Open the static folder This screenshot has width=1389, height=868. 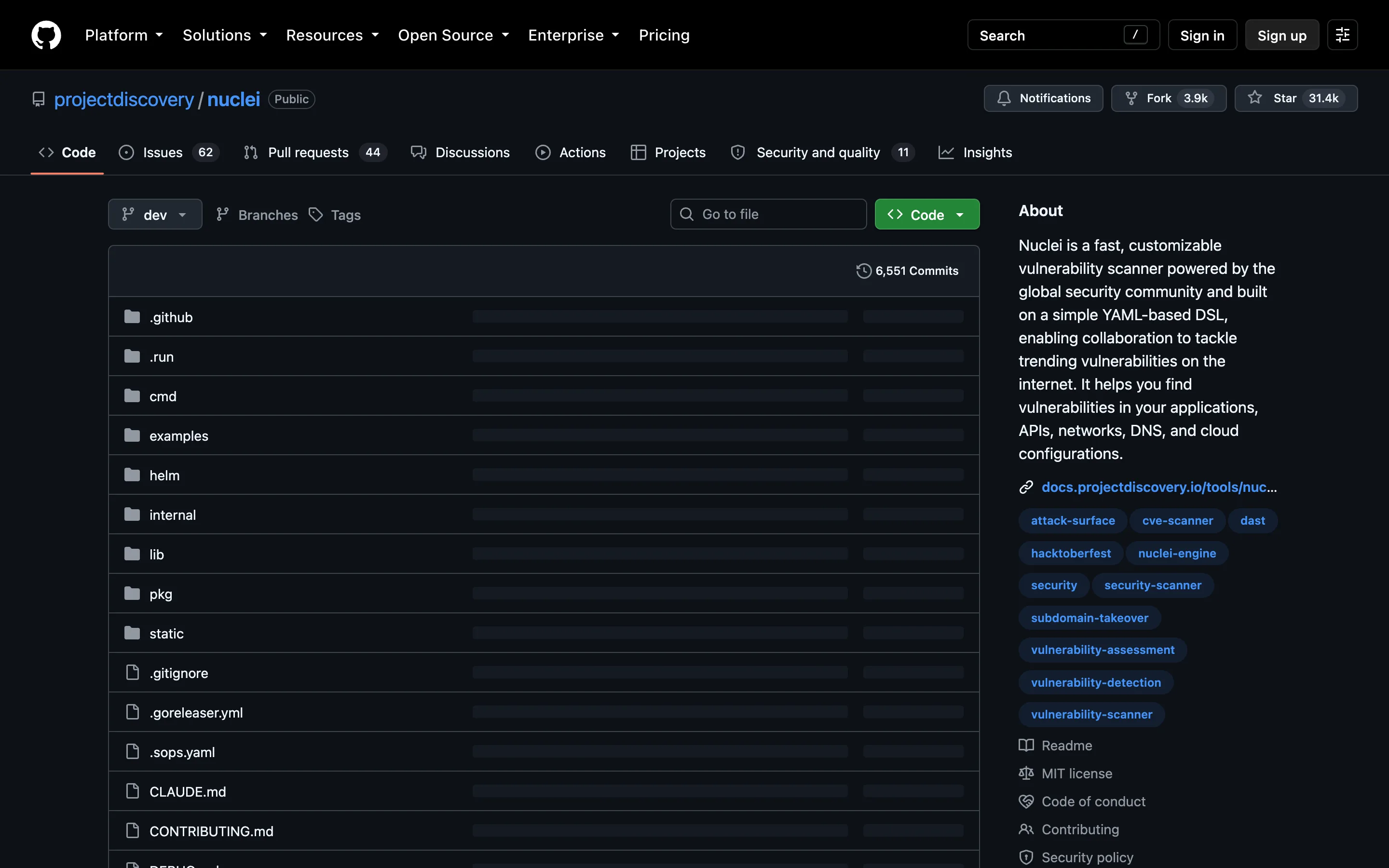pos(166,633)
